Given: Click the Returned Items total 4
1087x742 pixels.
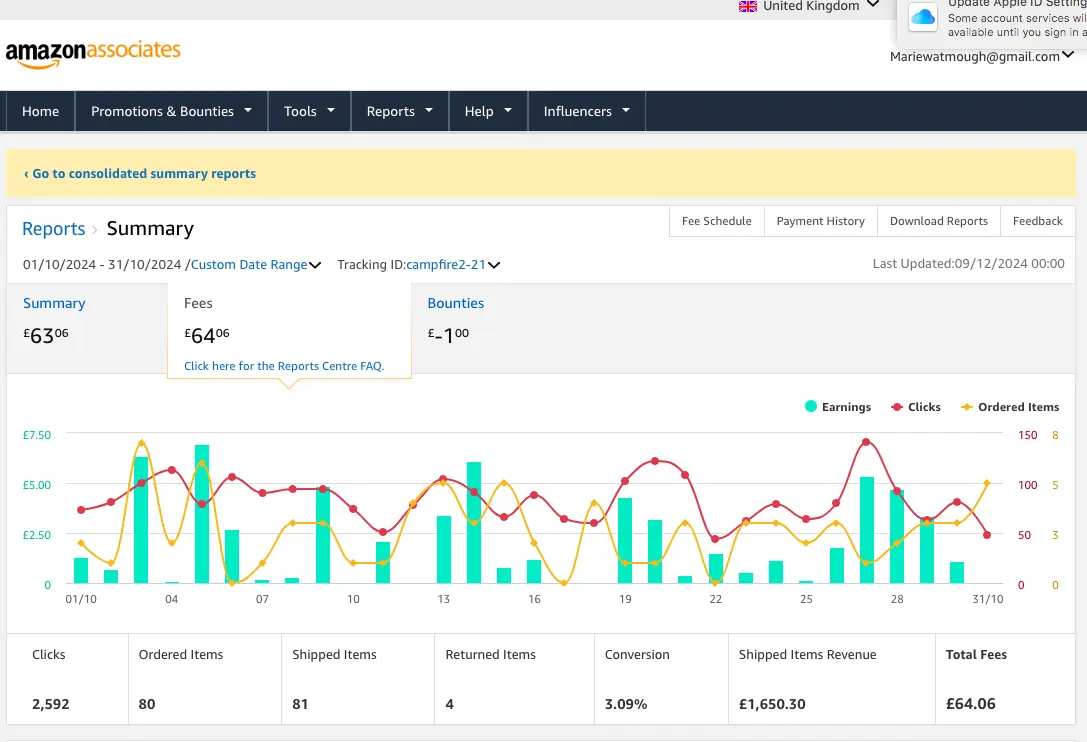Looking at the screenshot, I should click(449, 704).
